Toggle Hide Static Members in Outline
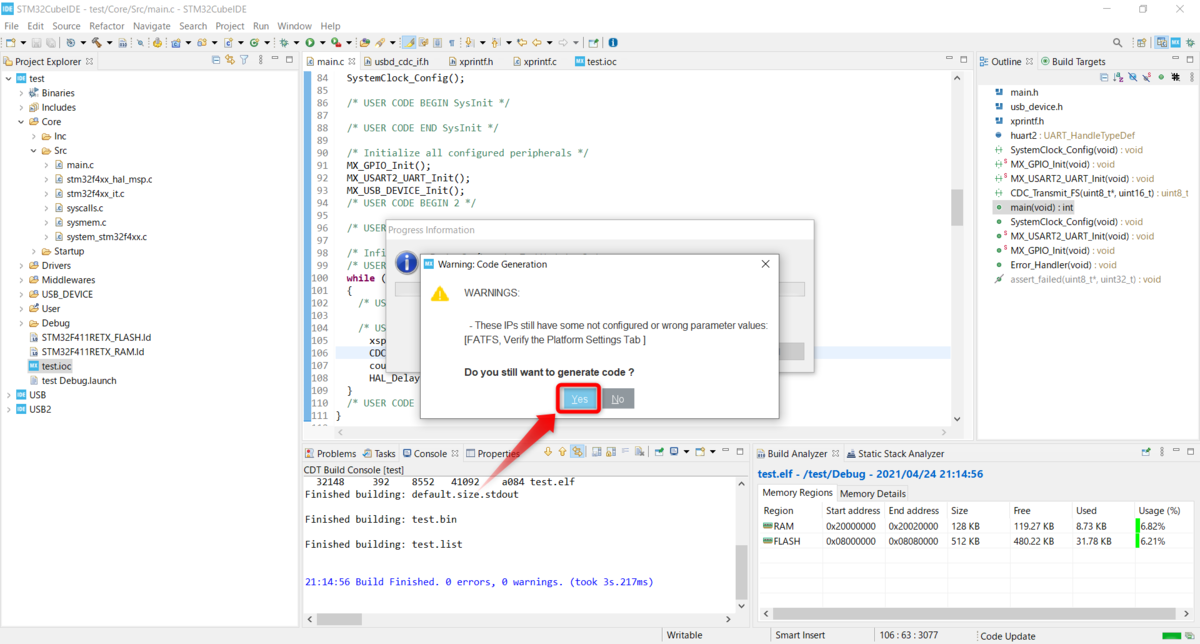 pos(1147,77)
